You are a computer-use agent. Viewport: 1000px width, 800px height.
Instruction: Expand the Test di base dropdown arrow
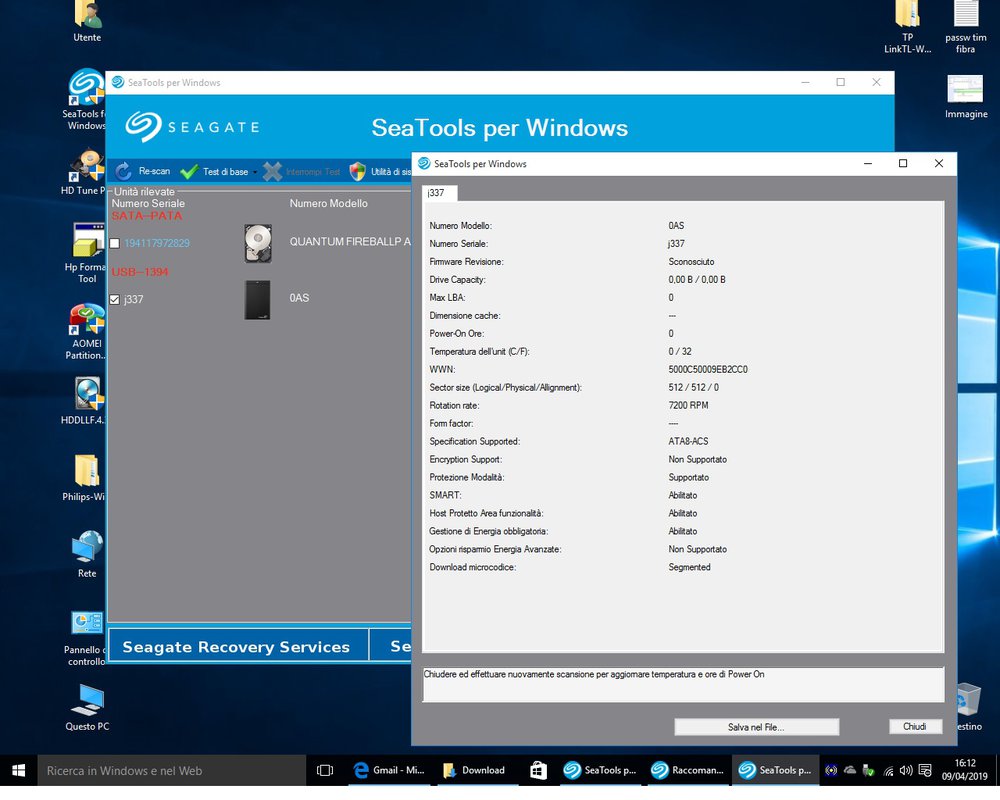click(255, 173)
